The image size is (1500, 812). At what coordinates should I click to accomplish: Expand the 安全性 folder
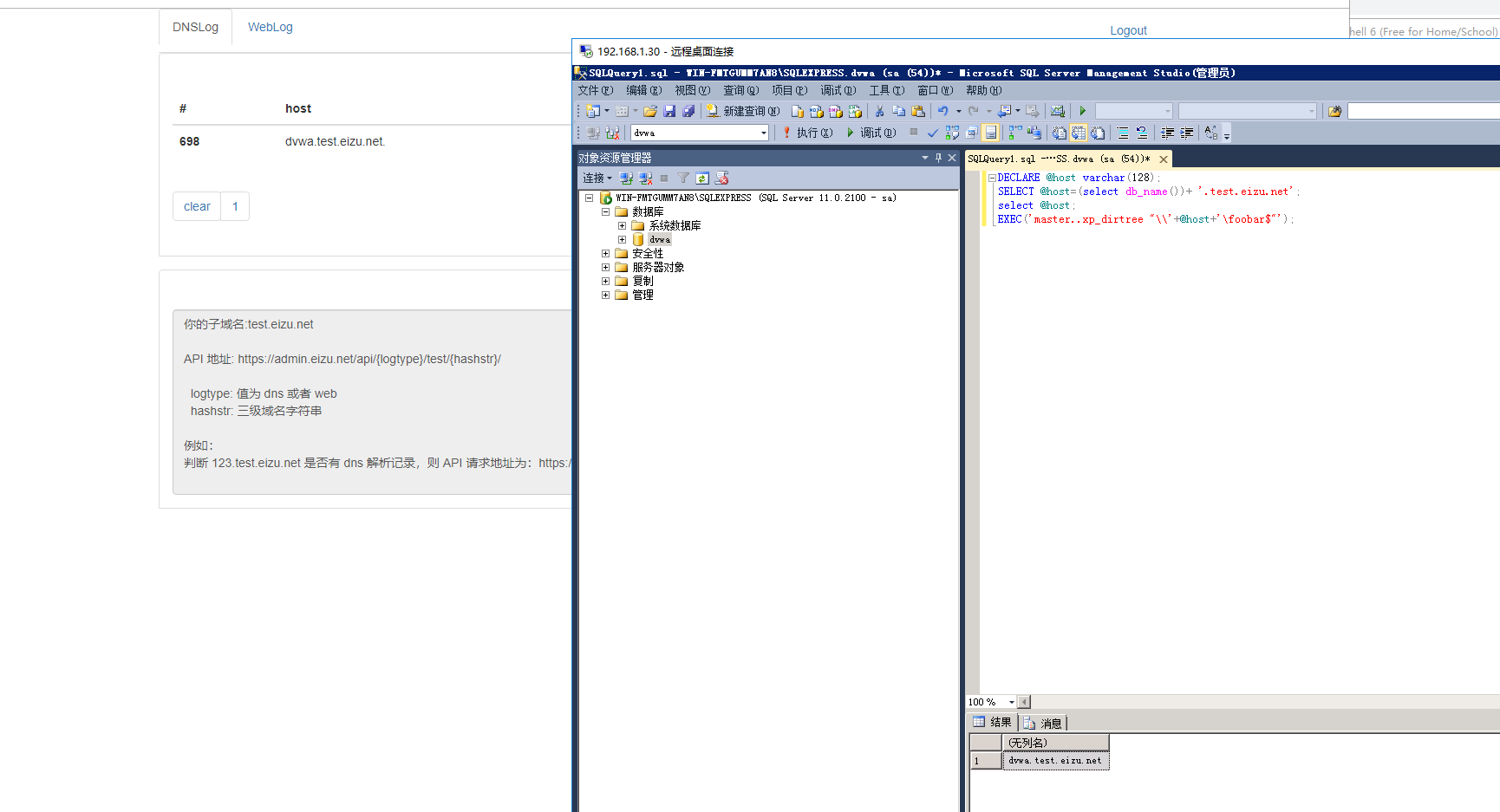pos(605,253)
